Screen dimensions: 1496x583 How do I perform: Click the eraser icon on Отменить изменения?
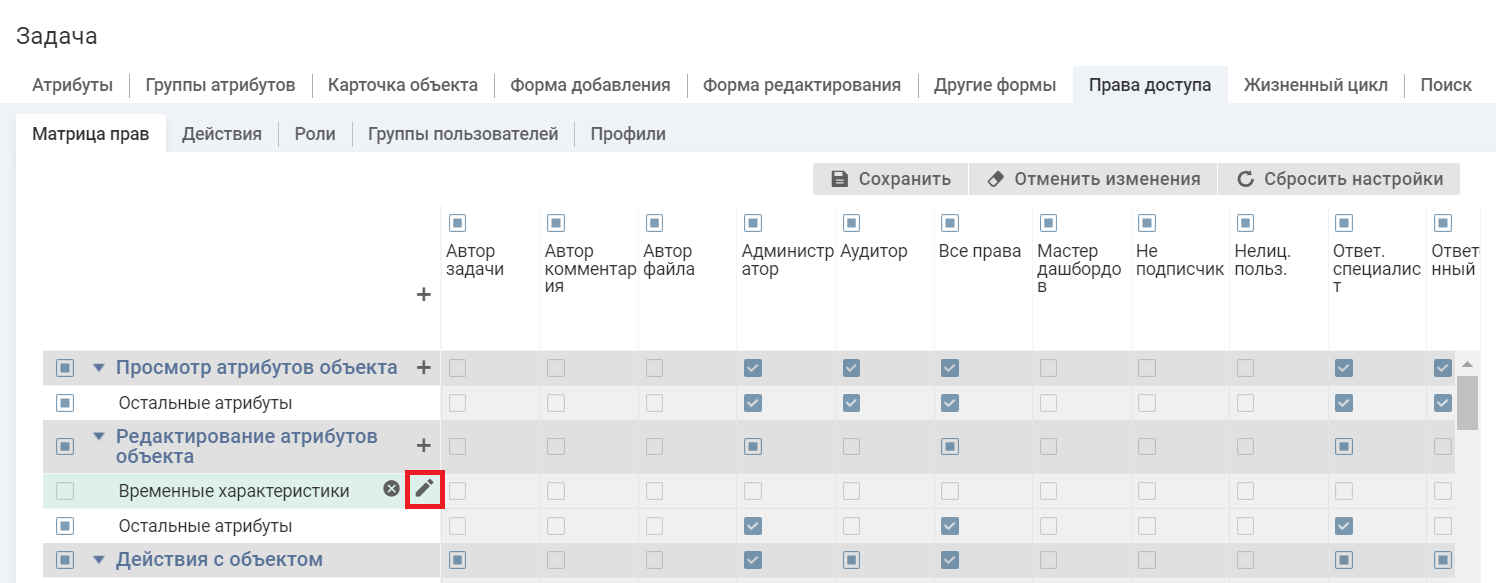click(x=995, y=179)
